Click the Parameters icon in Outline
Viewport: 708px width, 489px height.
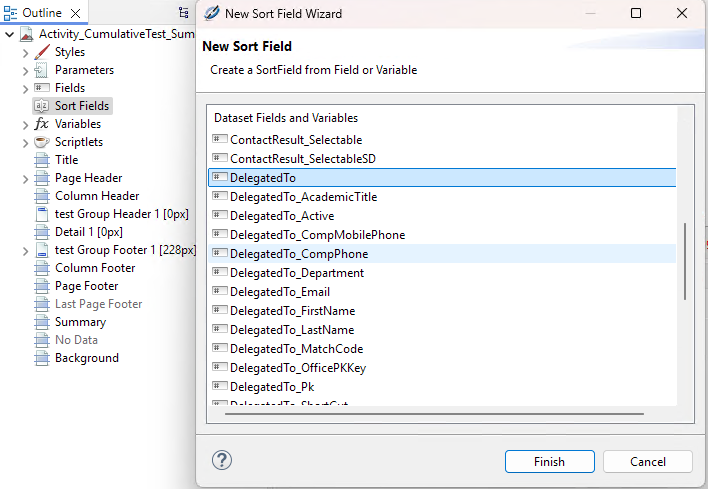tap(41, 70)
